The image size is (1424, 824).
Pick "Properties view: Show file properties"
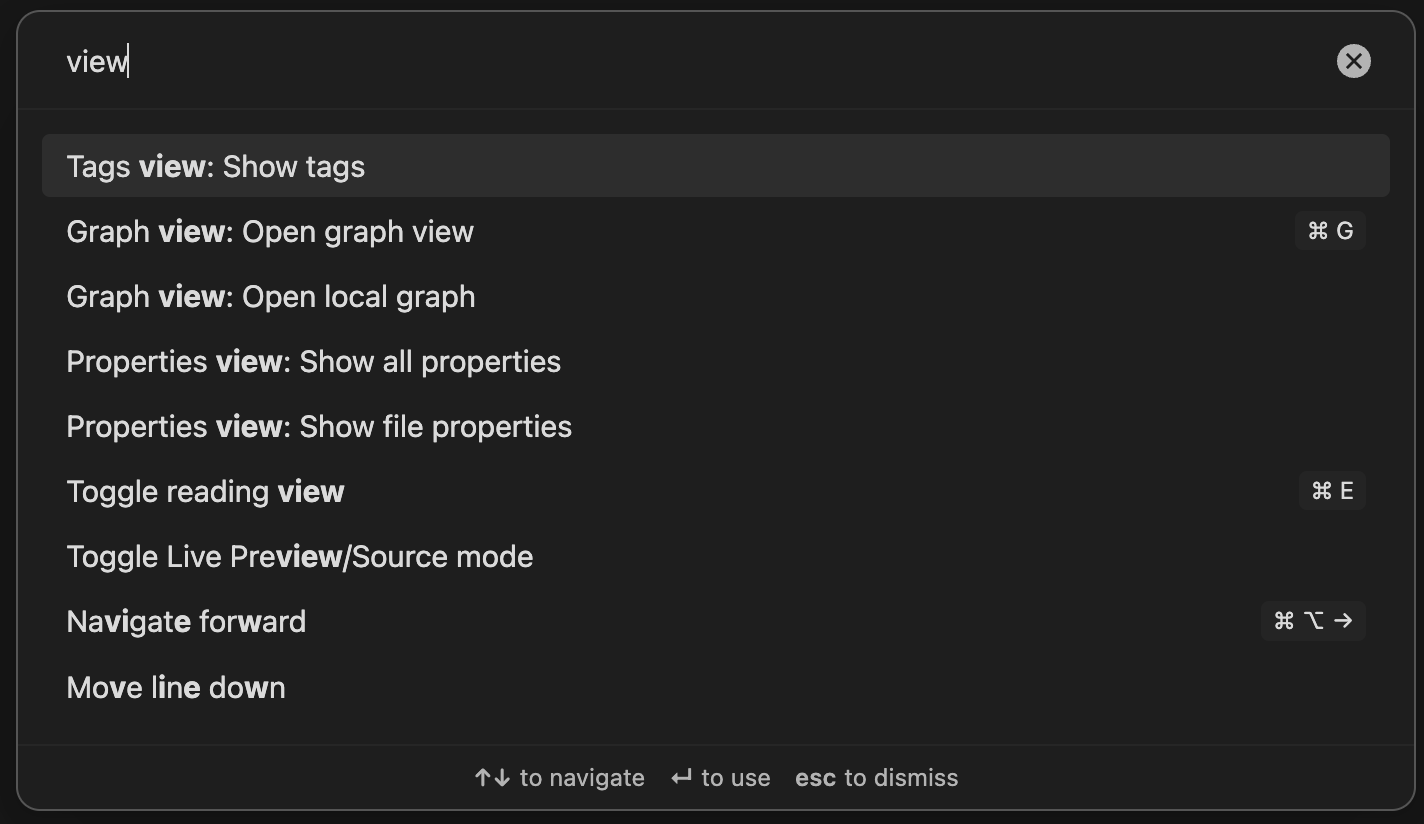(319, 427)
